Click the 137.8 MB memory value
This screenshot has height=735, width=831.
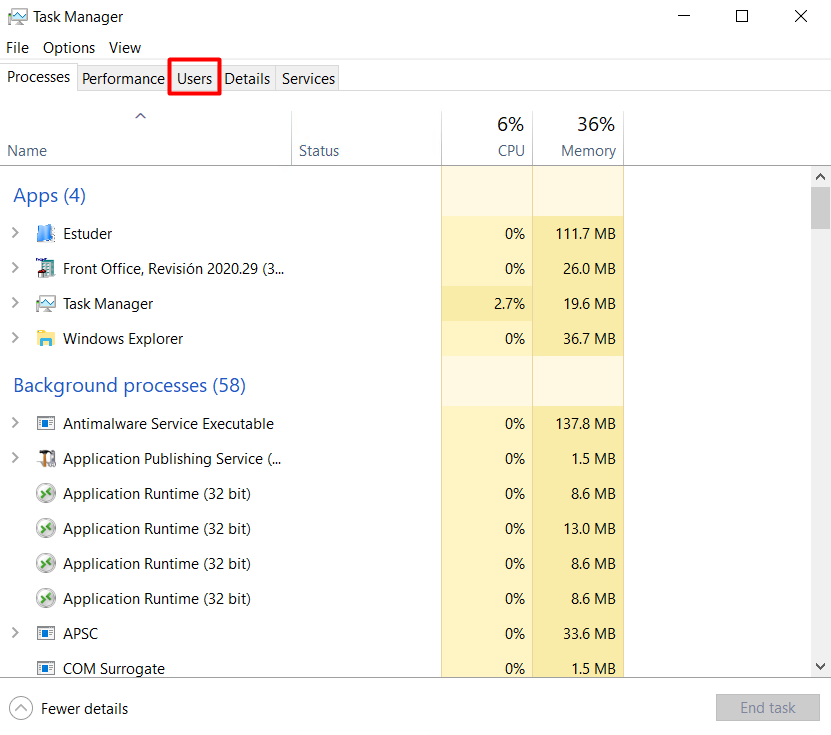tap(586, 423)
